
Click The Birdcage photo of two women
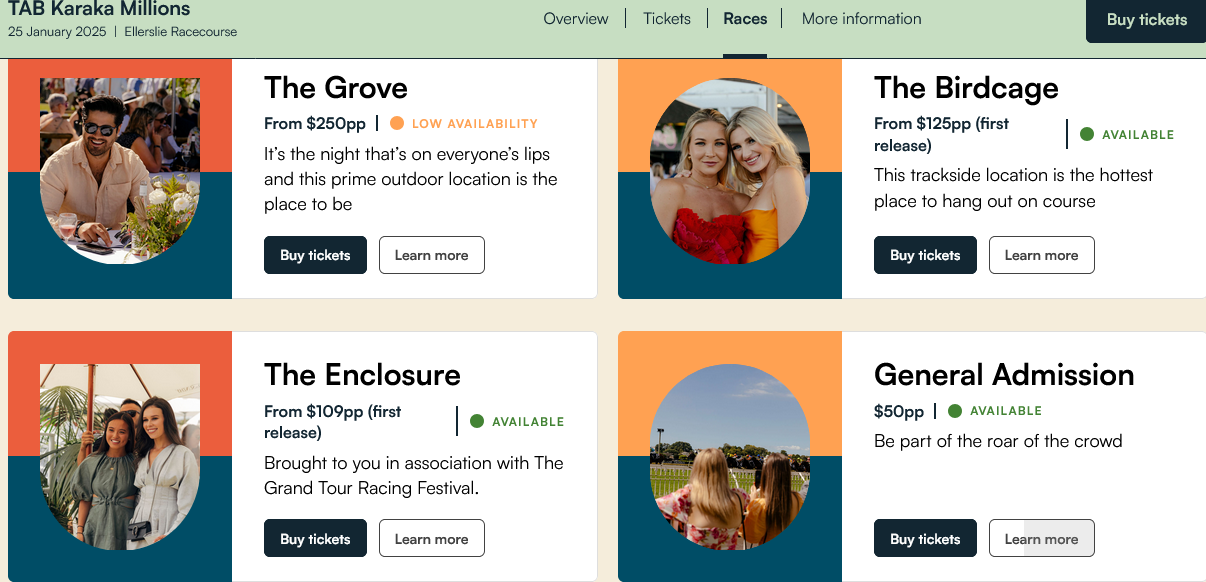pyautogui.click(x=730, y=171)
